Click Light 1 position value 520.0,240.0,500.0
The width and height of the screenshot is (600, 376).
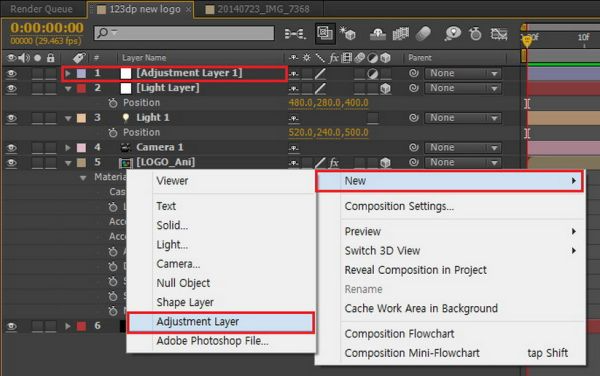pyautogui.click(x=328, y=132)
